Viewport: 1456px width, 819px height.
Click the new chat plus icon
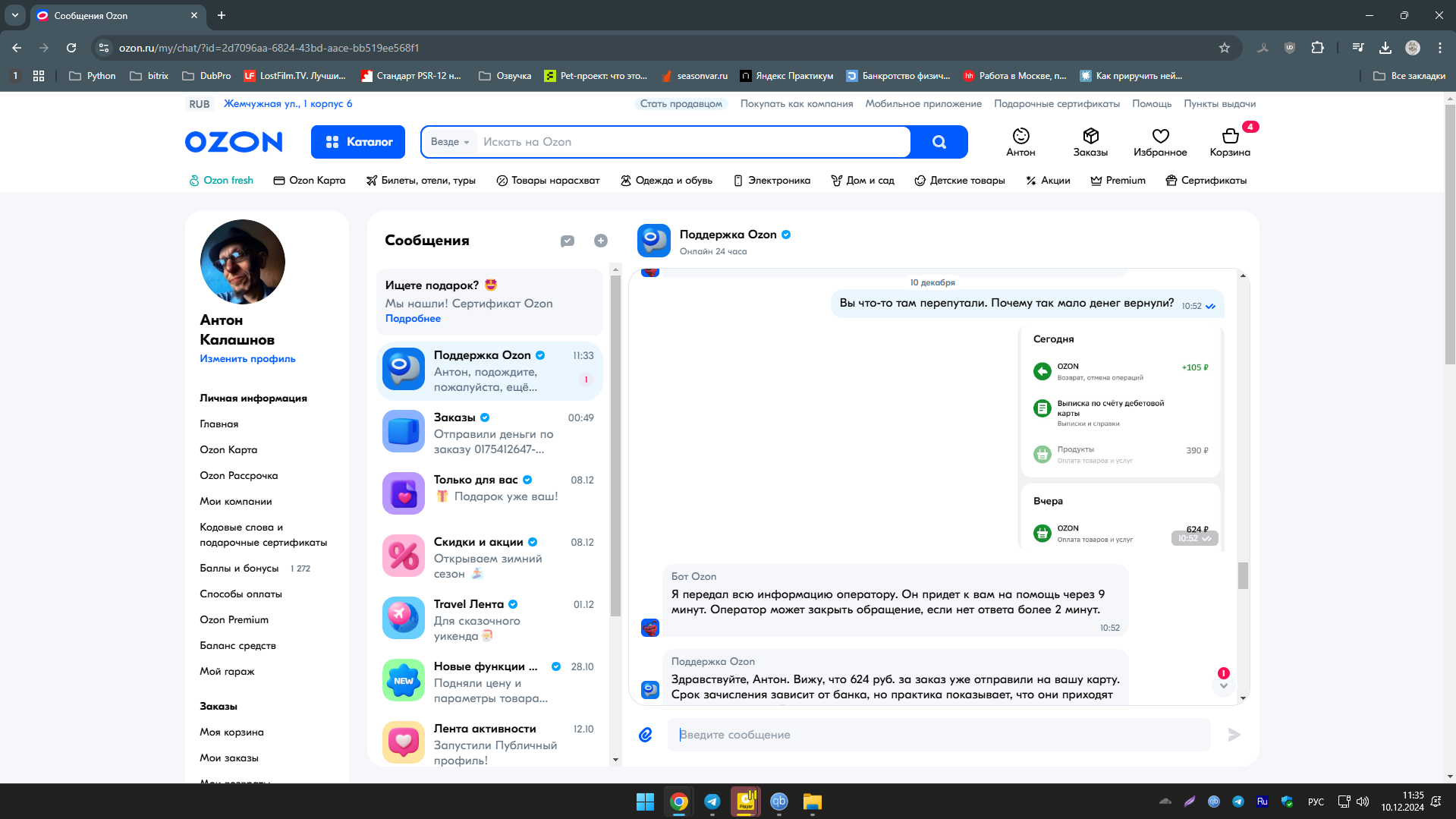tap(601, 241)
